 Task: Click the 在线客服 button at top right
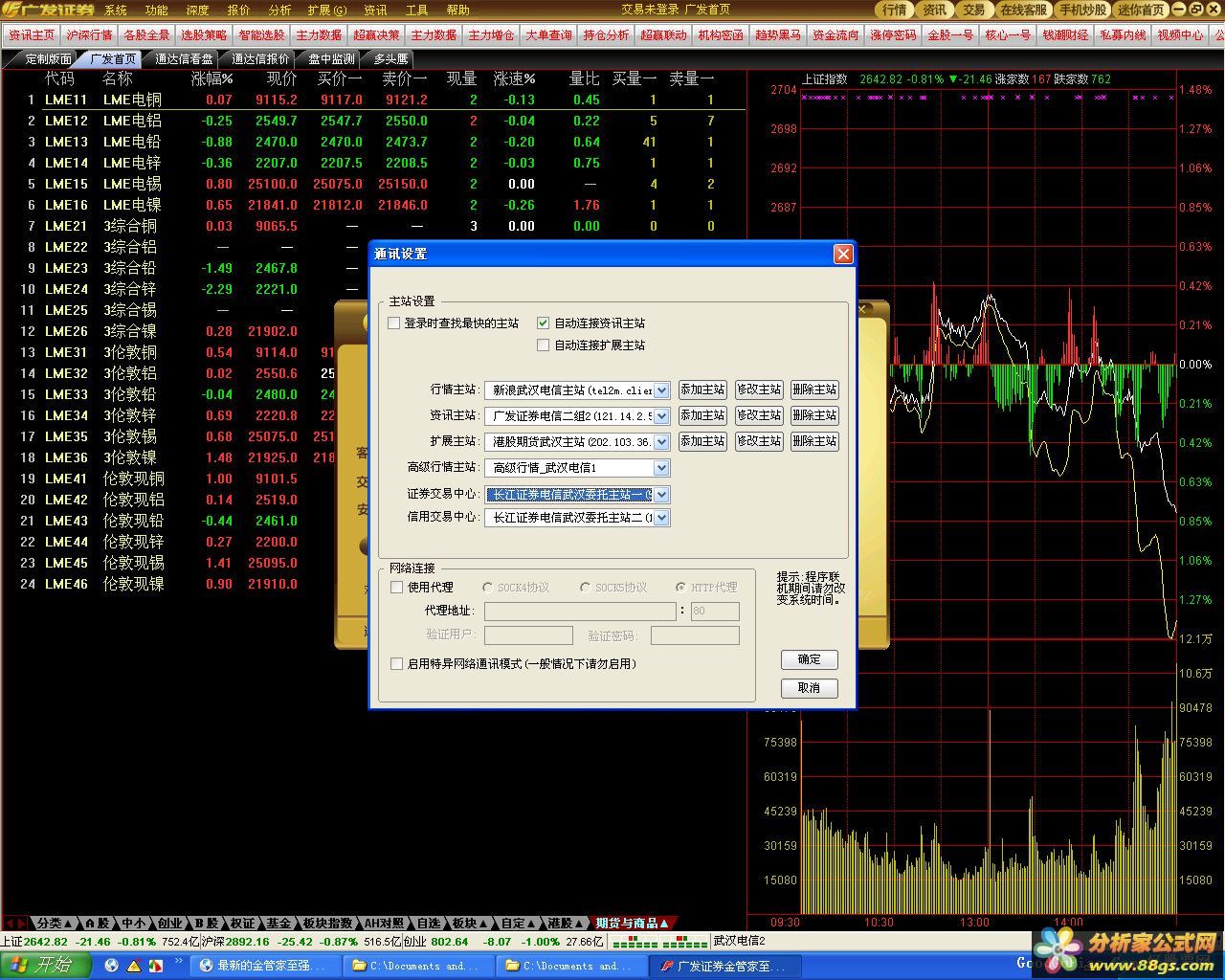(x=1022, y=10)
